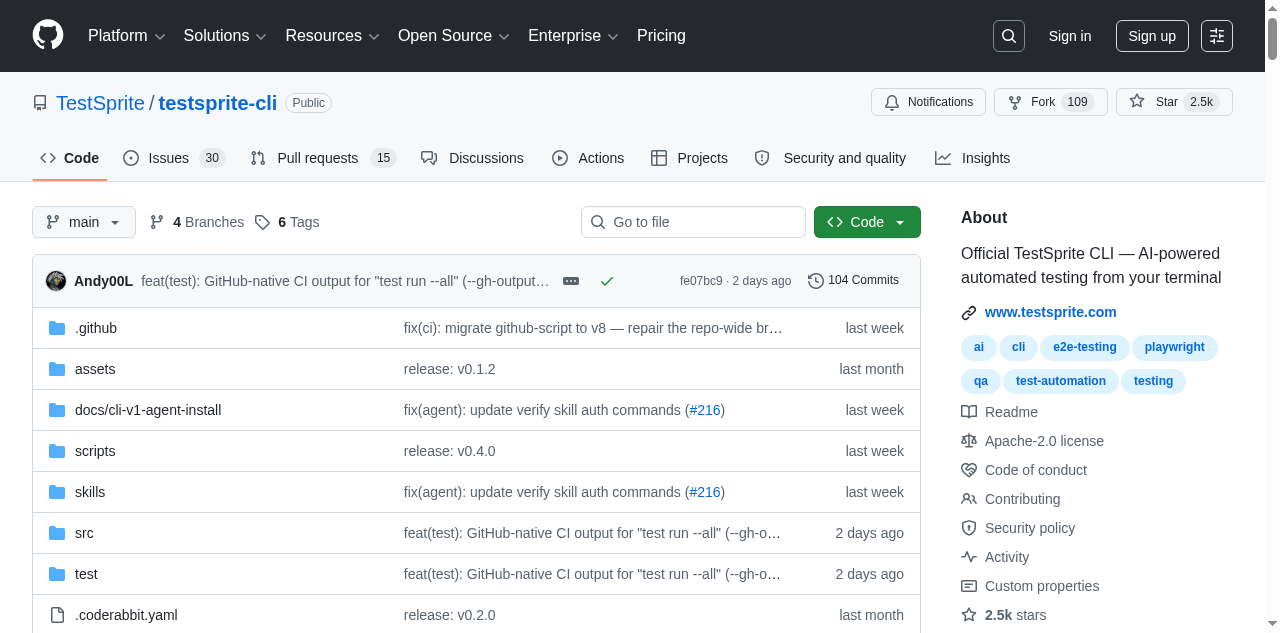The height and width of the screenshot is (633, 1280).
Task: Open the test folder name
Action: click(x=86, y=574)
